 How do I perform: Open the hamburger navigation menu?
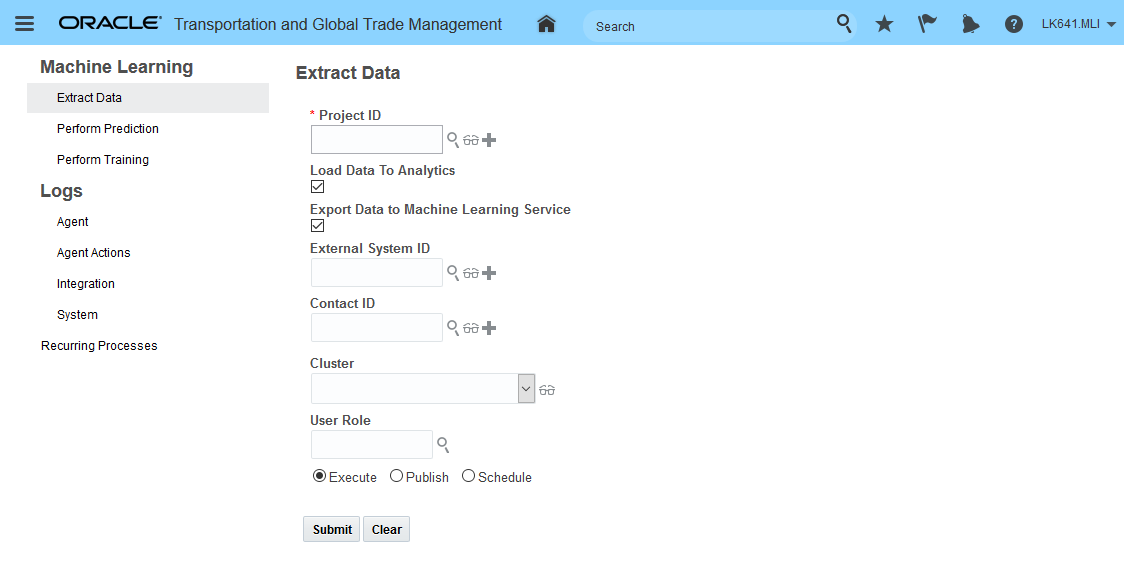pyautogui.click(x=24, y=24)
